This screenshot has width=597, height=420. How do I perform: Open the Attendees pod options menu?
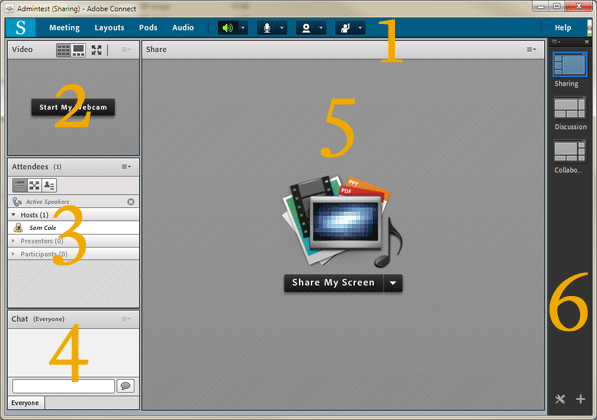(126, 167)
